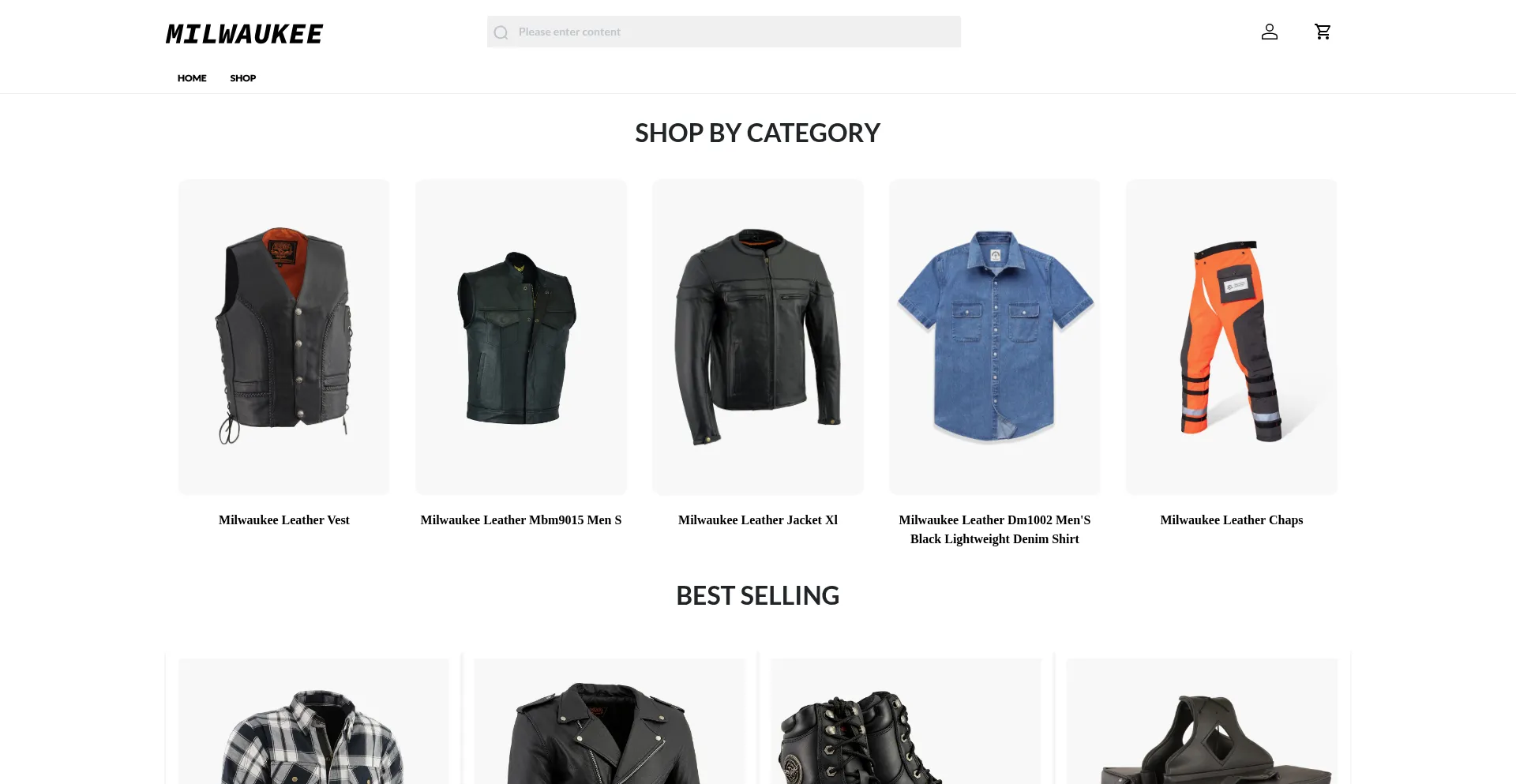Open the SHOP menu item
The width and height of the screenshot is (1516, 784).
pos(243,78)
